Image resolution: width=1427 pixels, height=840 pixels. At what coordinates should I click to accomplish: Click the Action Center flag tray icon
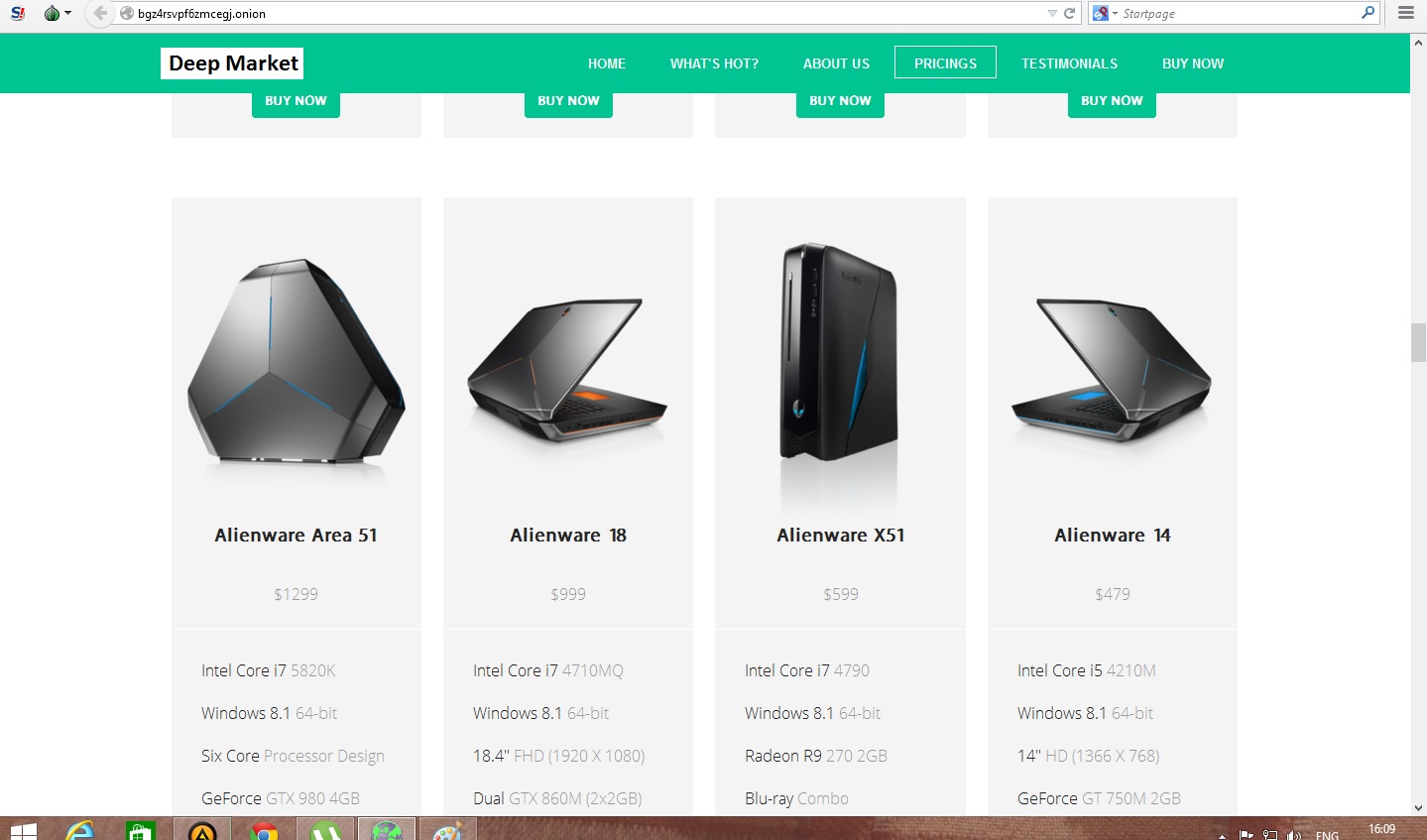1247,835
